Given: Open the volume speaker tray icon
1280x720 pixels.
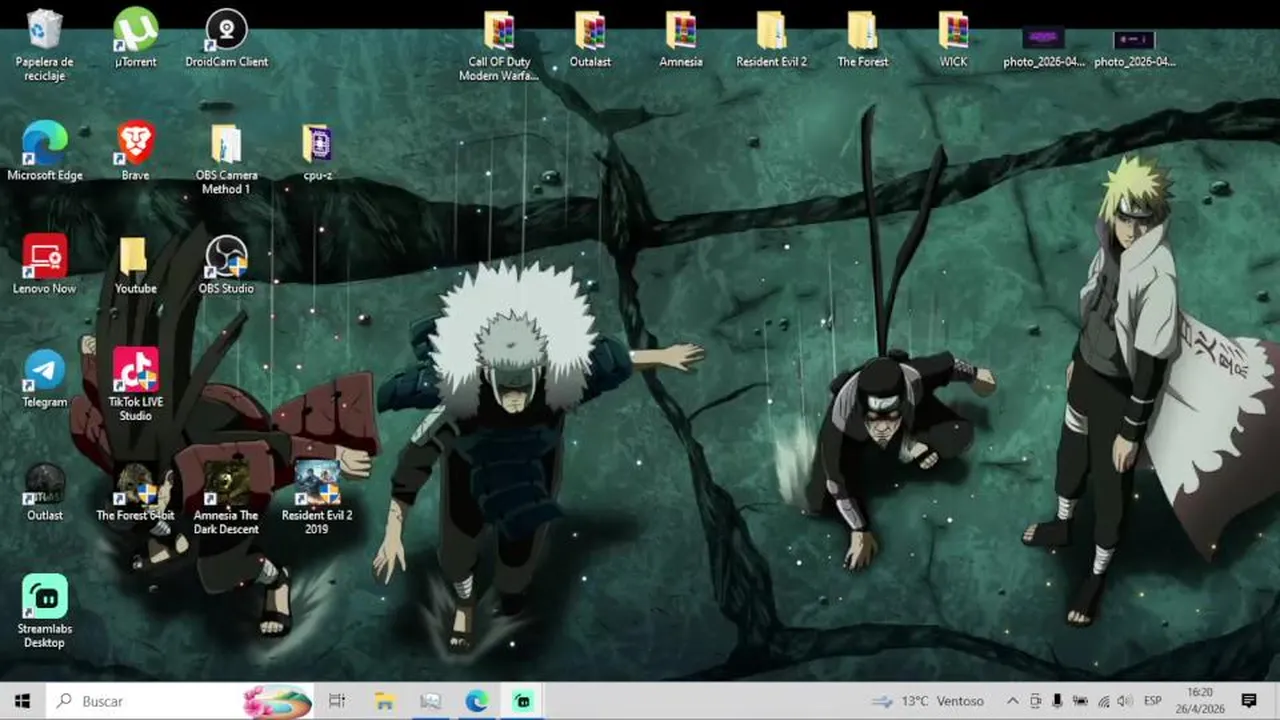Looking at the screenshot, I should [x=1125, y=701].
